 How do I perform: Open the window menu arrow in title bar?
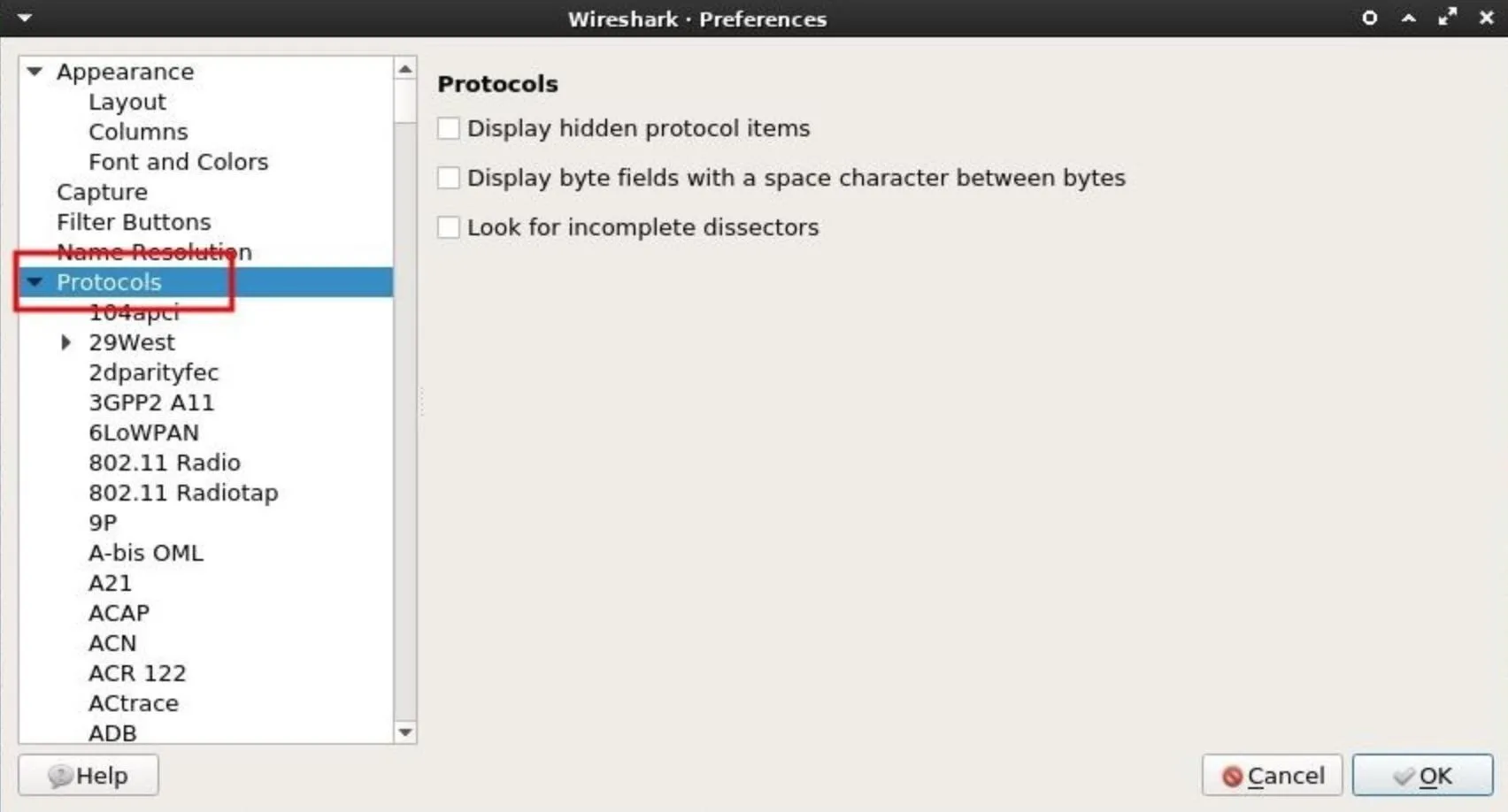coord(24,18)
